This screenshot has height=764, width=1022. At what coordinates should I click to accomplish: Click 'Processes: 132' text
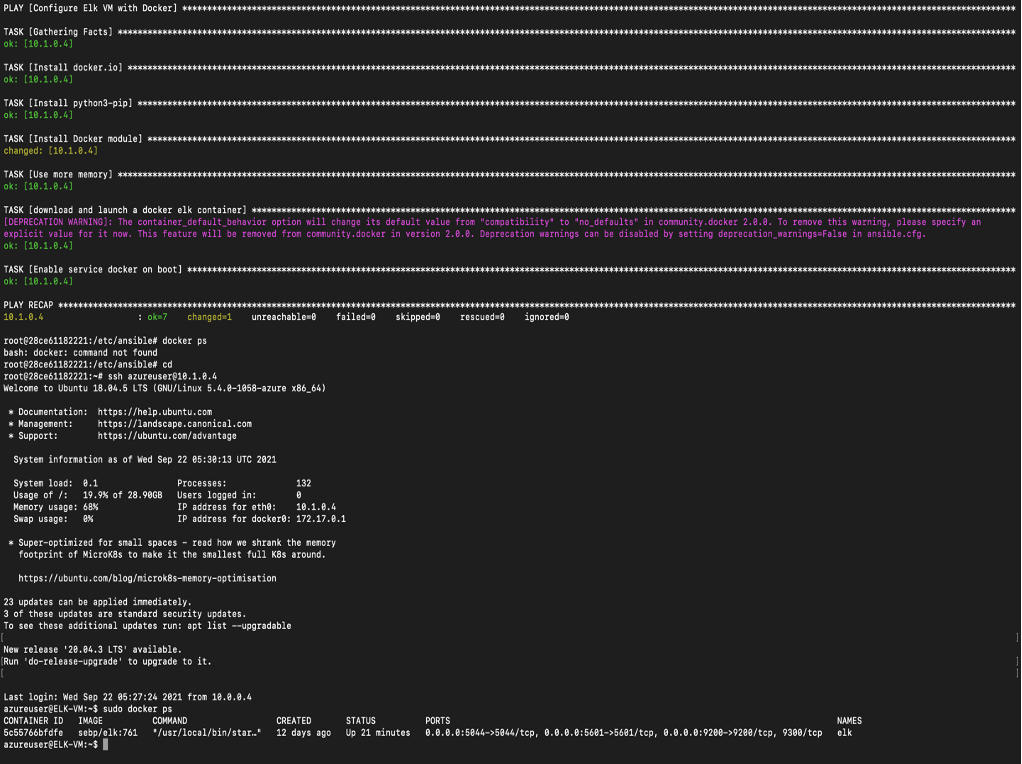tap(244, 484)
